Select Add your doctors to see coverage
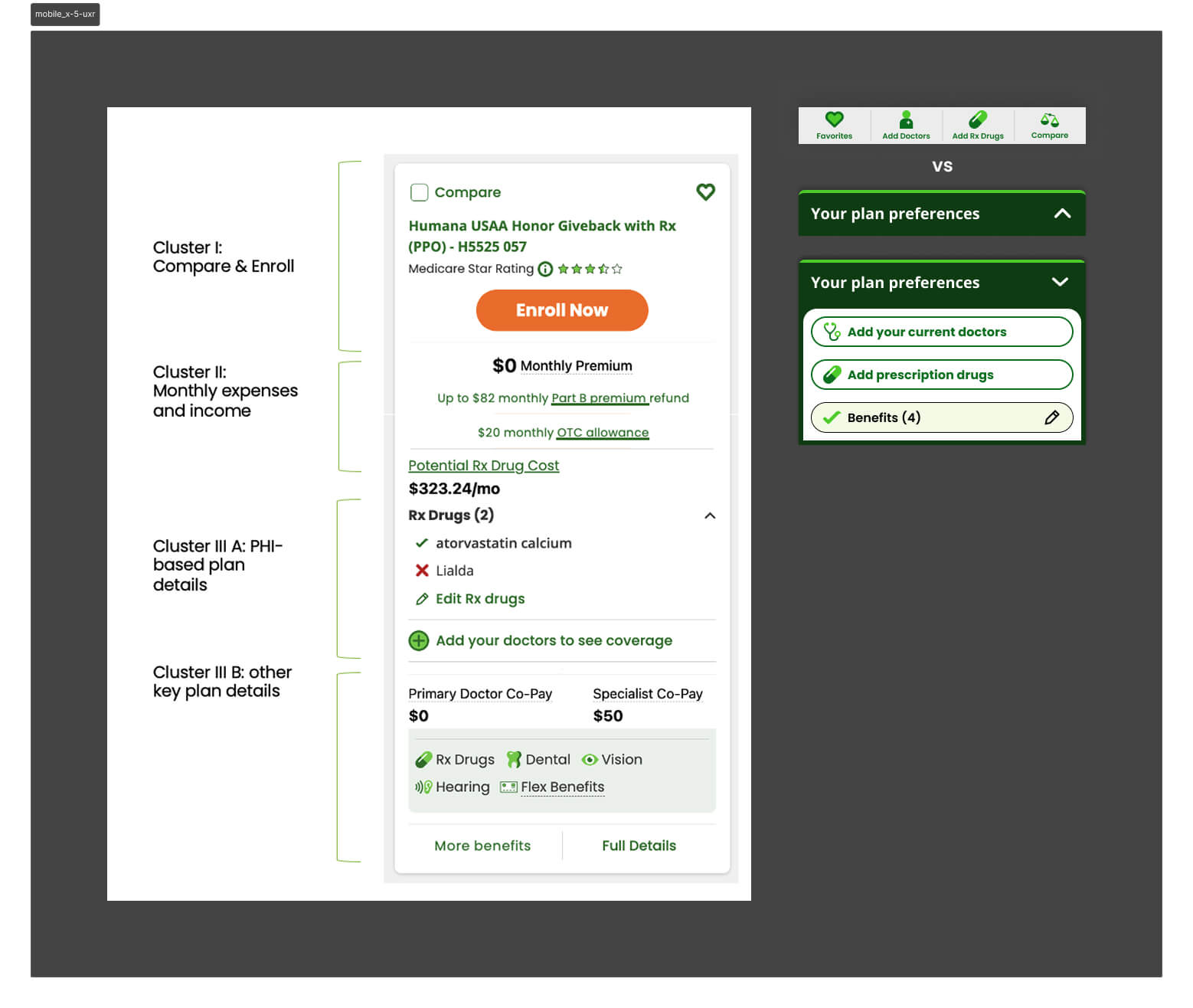Image resolution: width=1193 pixels, height=1008 pixels. pyautogui.click(x=554, y=640)
